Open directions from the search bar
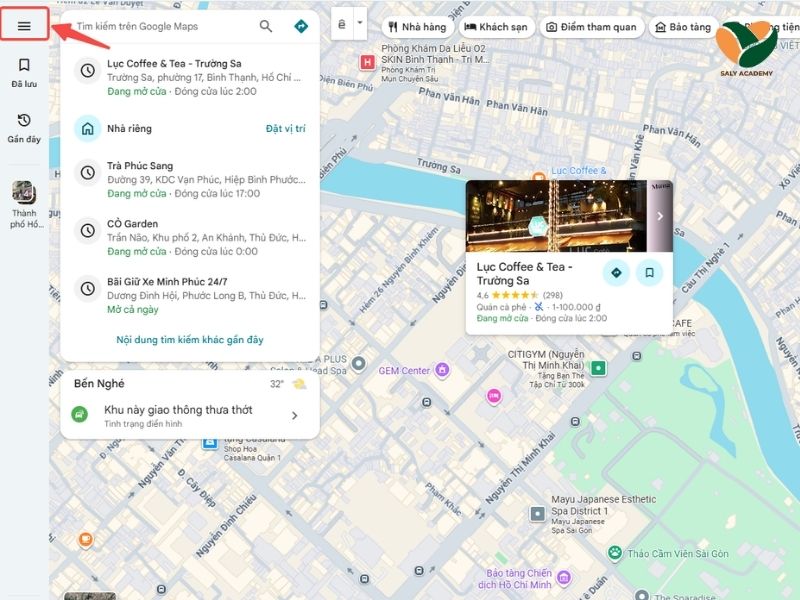800x600 pixels. coord(300,26)
